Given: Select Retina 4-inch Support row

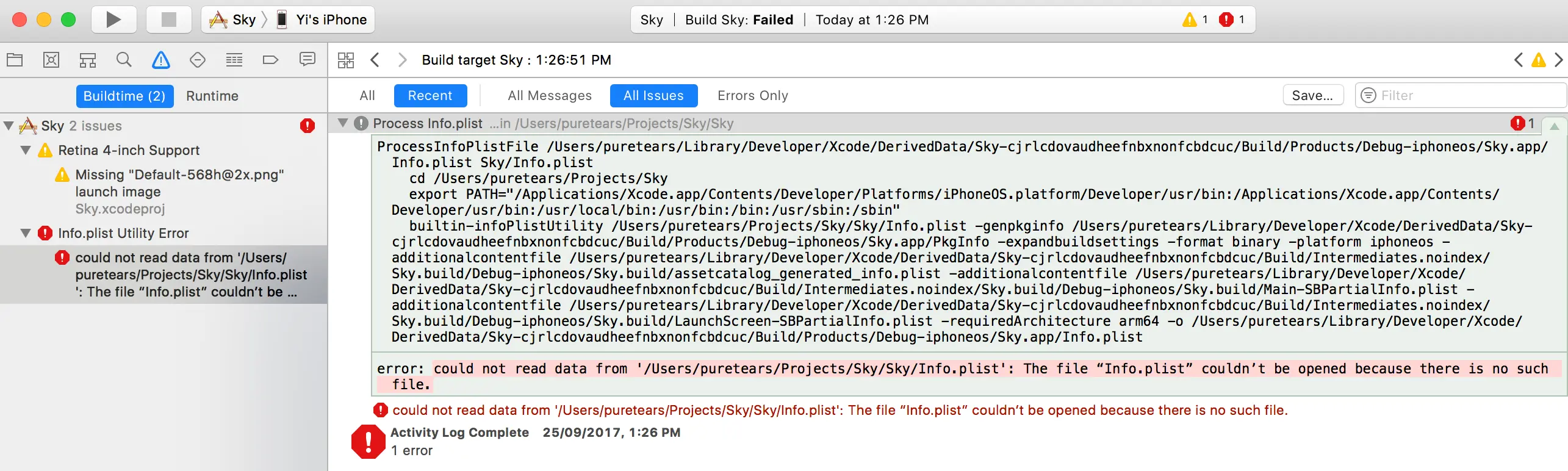Looking at the screenshot, I should [x=164, y=150].
